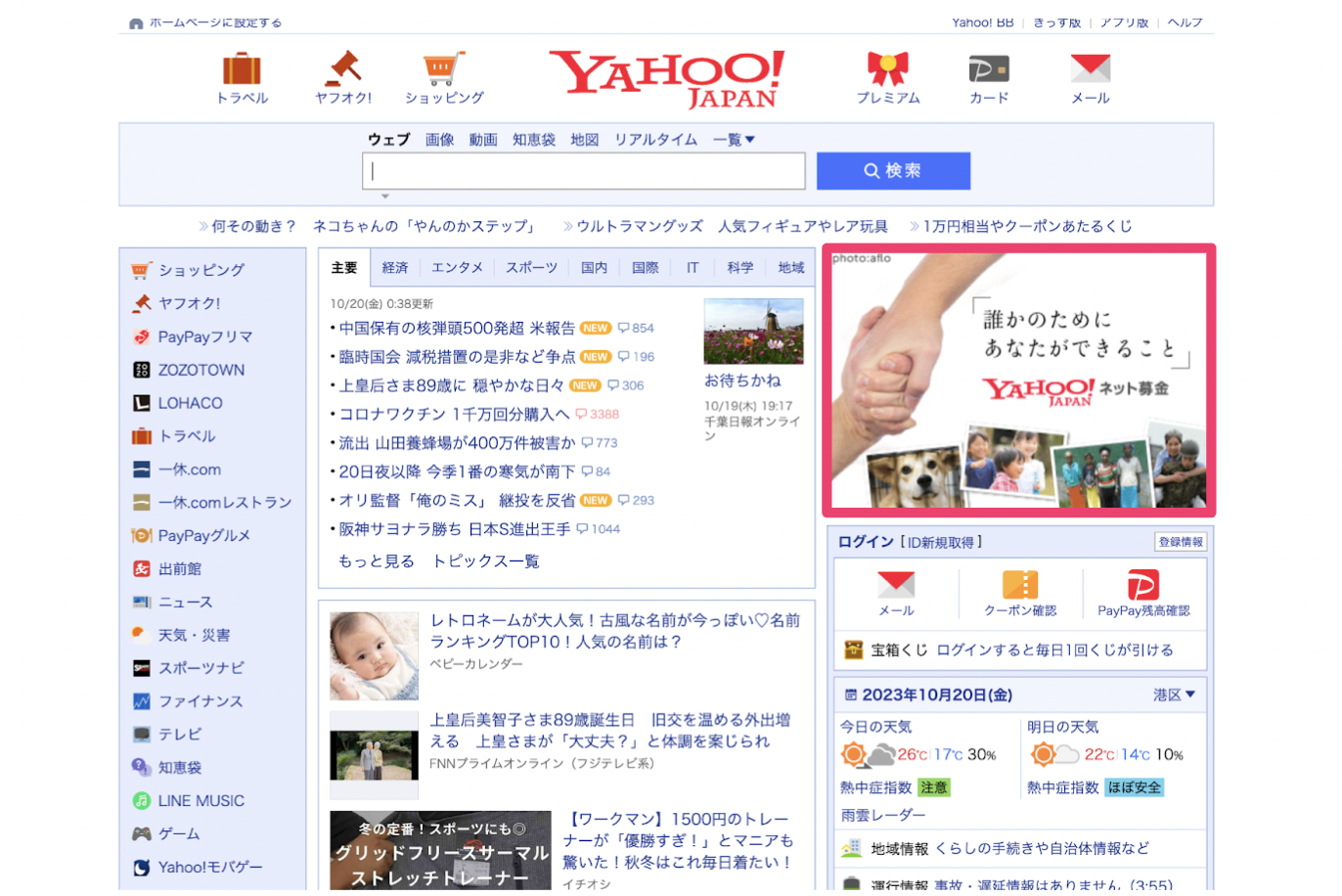This screenshot has width=1342, height=896.
Task: Open the スポーツナビ sidebar icon
Action: (142, 668)
